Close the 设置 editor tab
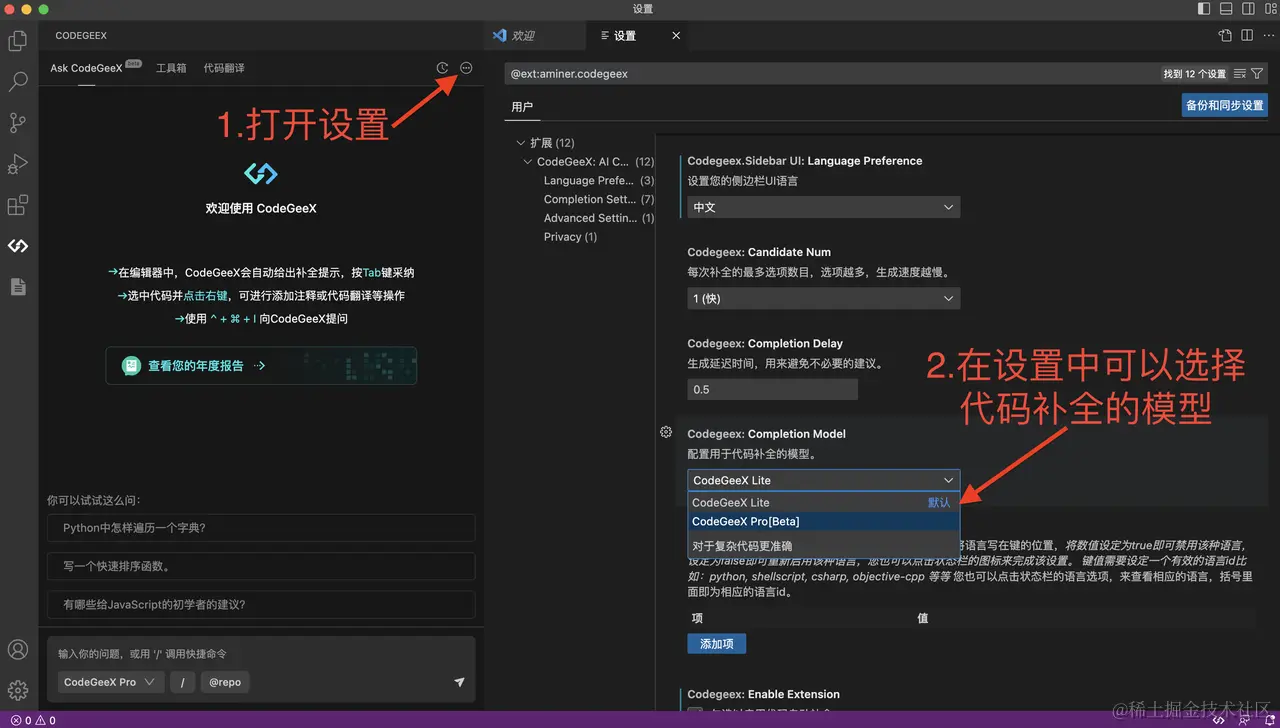The height and width of the screenshot is (728, 1280). click(x=676, y=35)
